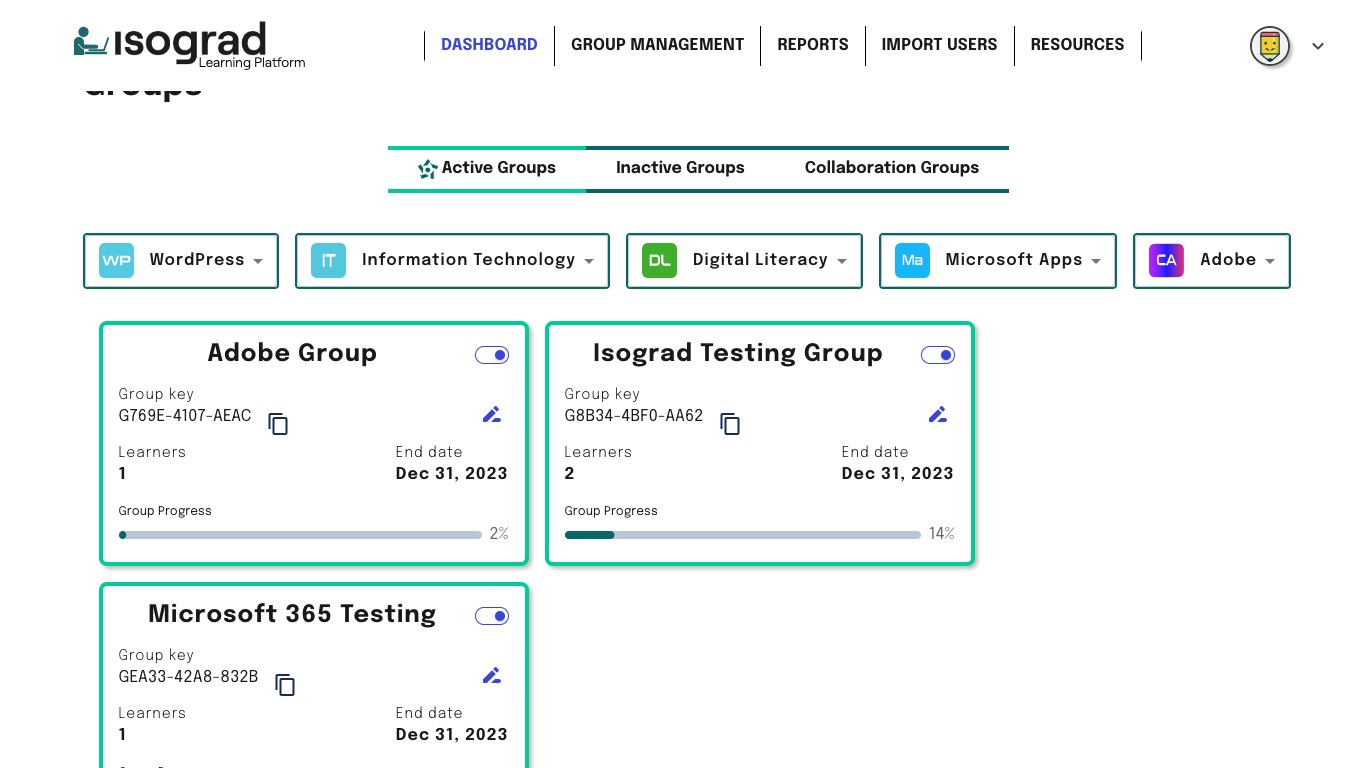Expand the Digital Literacy dropdown
The image size is (1366, 768).
(x=744, y=261)
